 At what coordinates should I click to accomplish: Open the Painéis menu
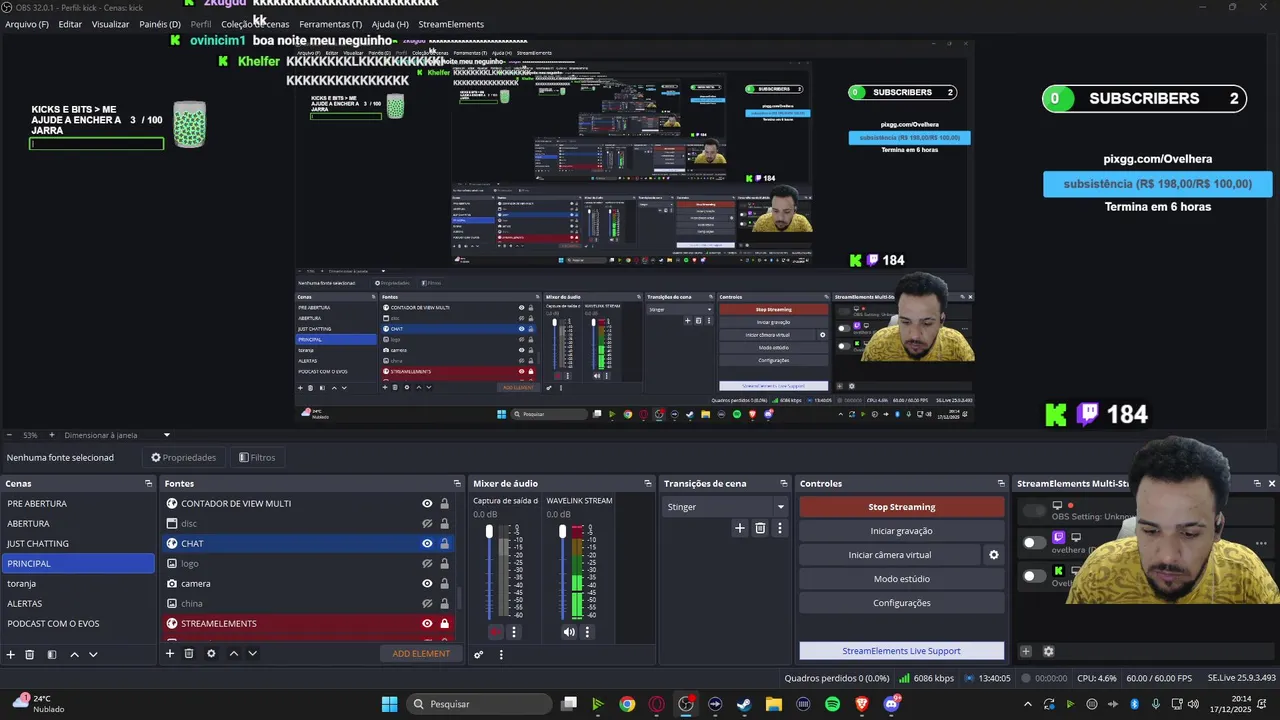(x=160, y=24)
